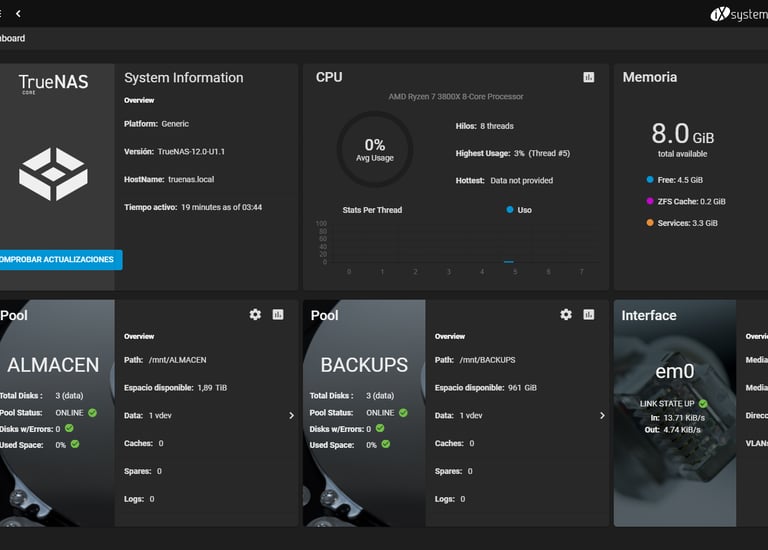Click ALMACEN Disks w/Errors checkmark
The width and height of the screenshot is (768, 550).
tap(69, 429)
